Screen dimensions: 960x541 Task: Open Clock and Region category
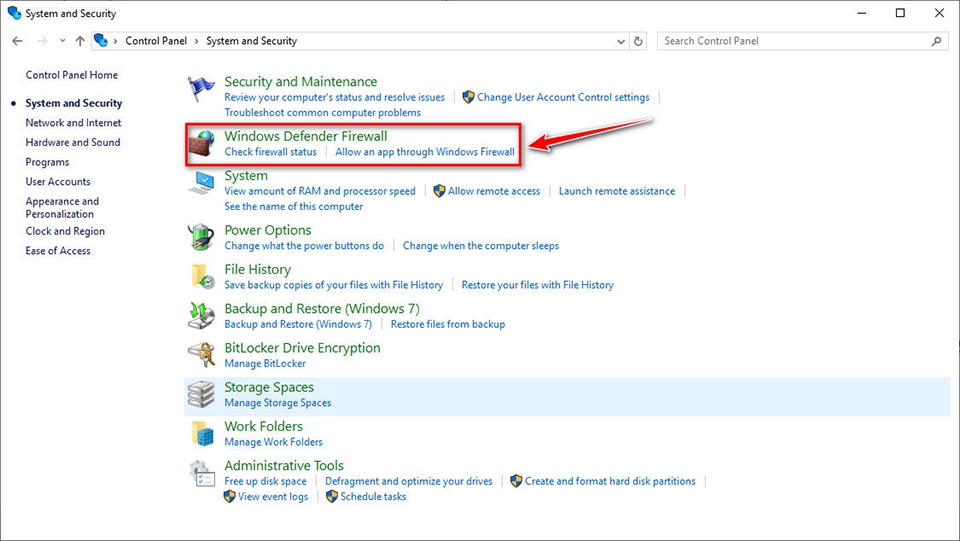(x=65, y=231)
